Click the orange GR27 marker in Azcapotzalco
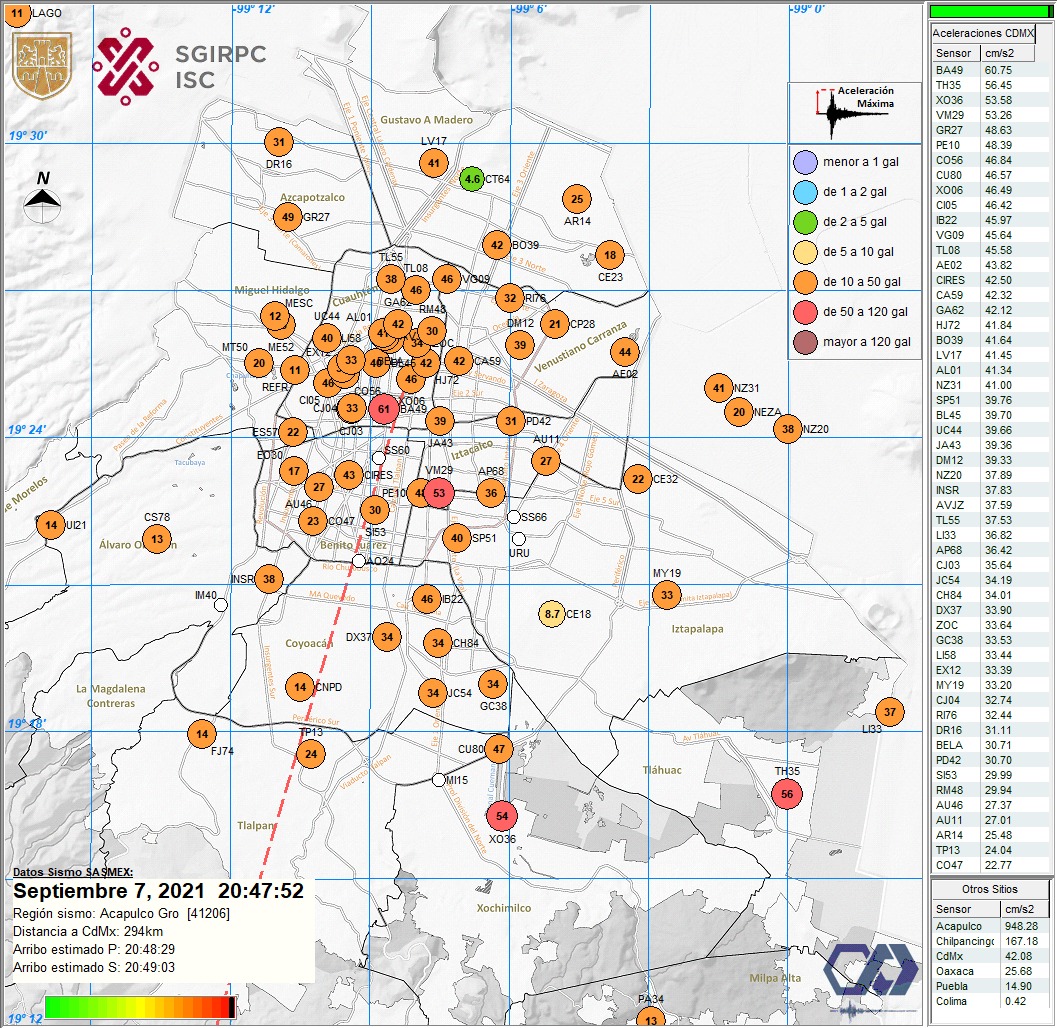1057x1028 pixels. point(289,214)
